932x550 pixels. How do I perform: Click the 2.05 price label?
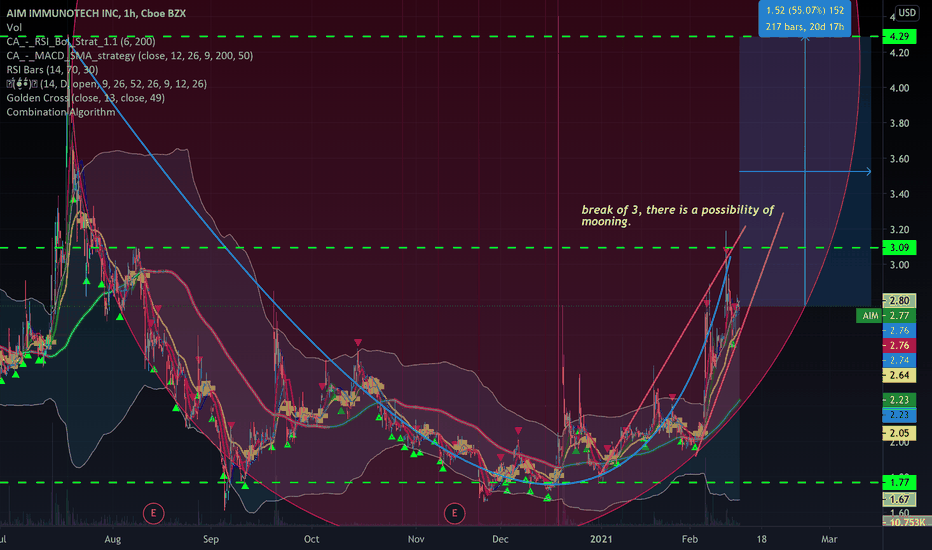point(899,433)
